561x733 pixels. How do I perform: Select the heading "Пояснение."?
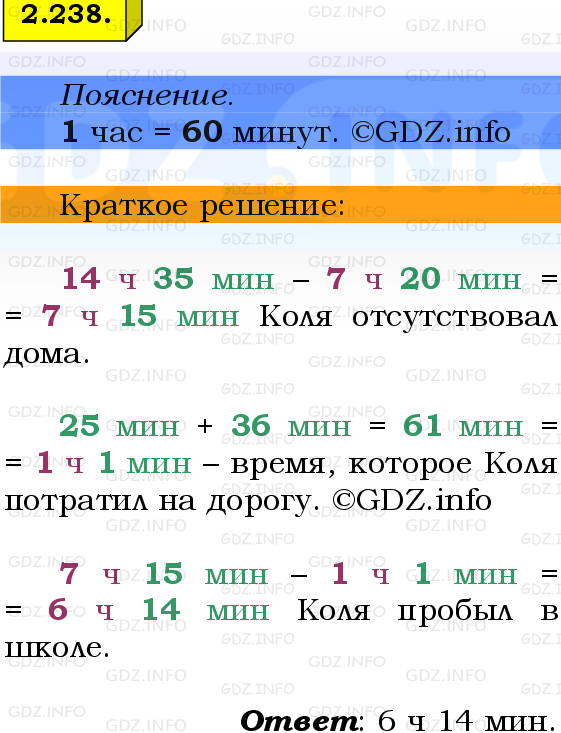pyautogui.click(x=147, y=96)
